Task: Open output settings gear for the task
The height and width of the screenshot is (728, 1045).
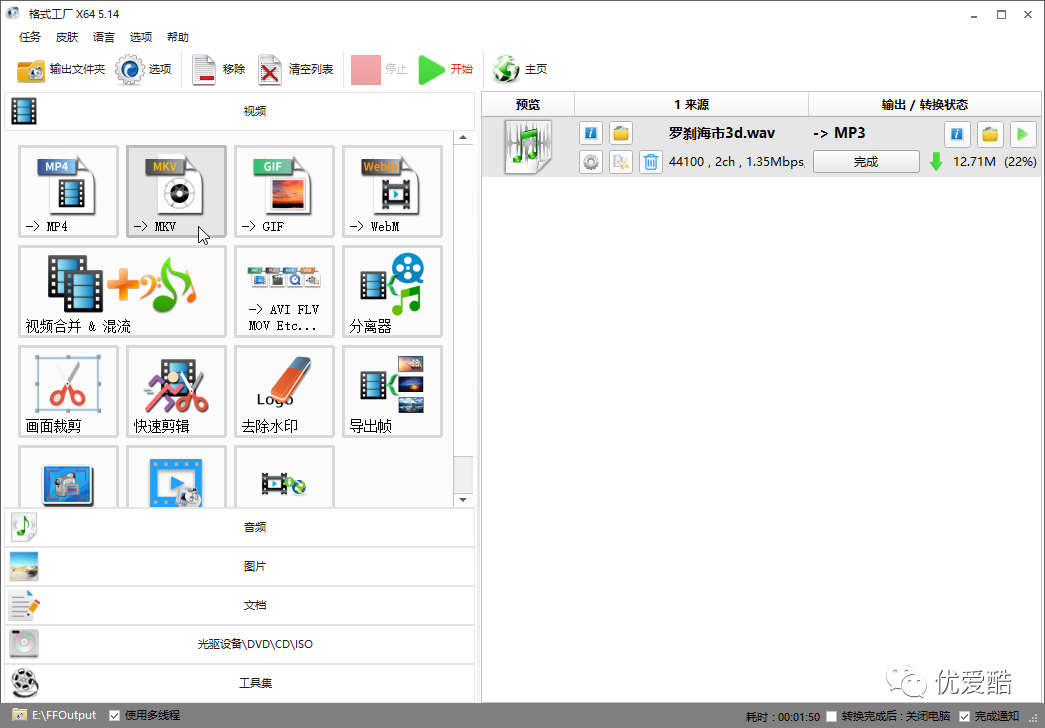Action: coord(590,162)
